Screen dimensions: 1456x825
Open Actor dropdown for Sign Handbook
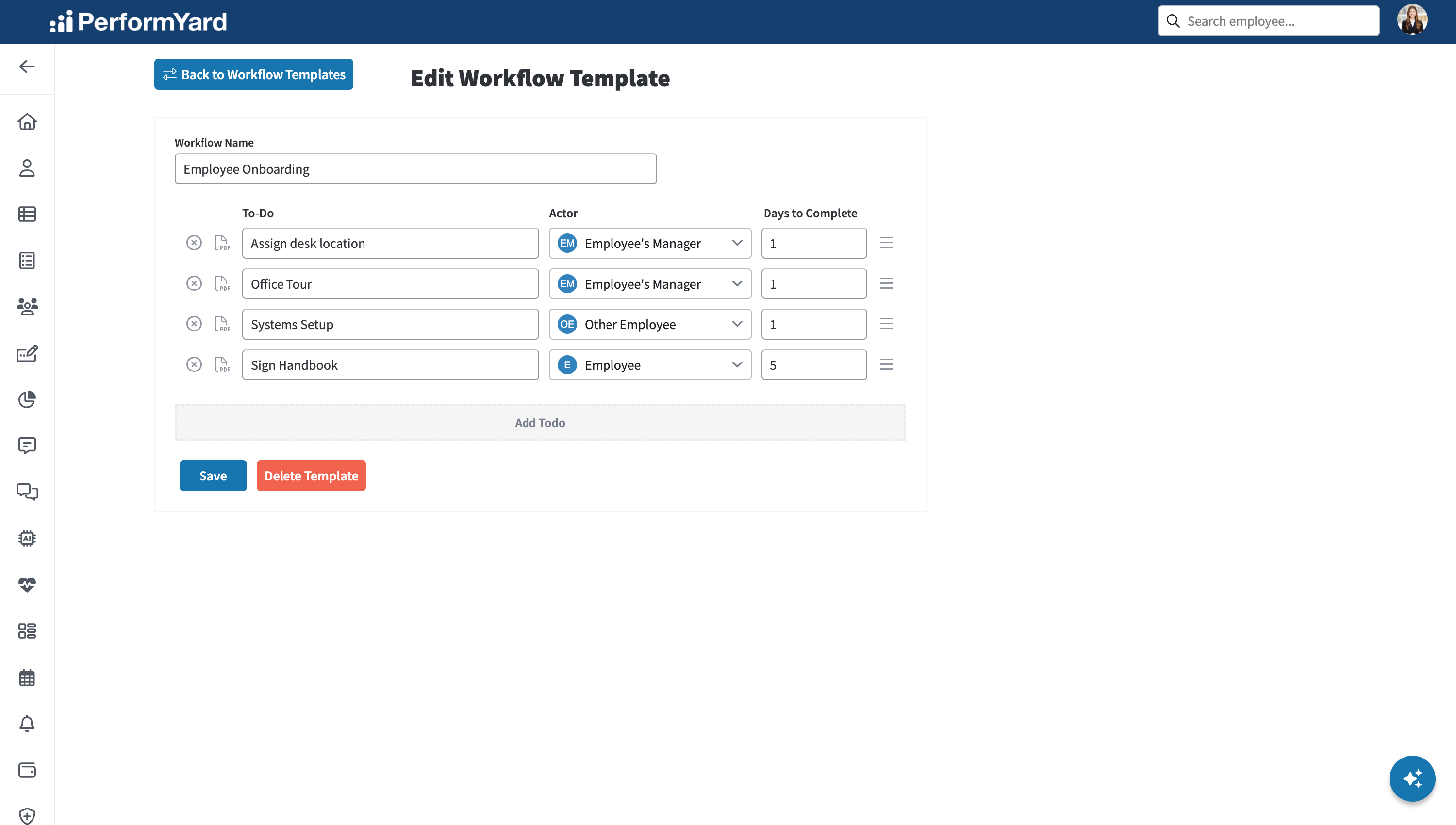pos(650,364)
